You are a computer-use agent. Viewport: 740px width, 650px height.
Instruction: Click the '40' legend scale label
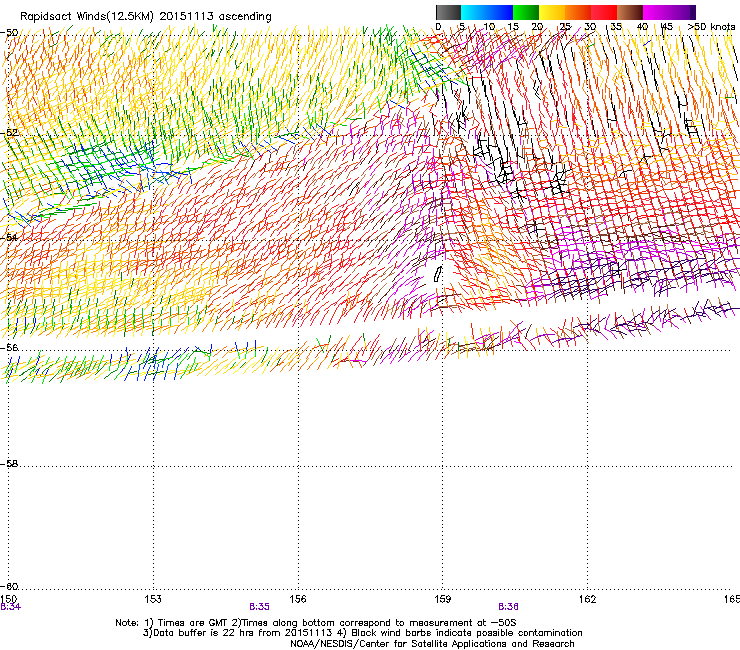[642, 27]
